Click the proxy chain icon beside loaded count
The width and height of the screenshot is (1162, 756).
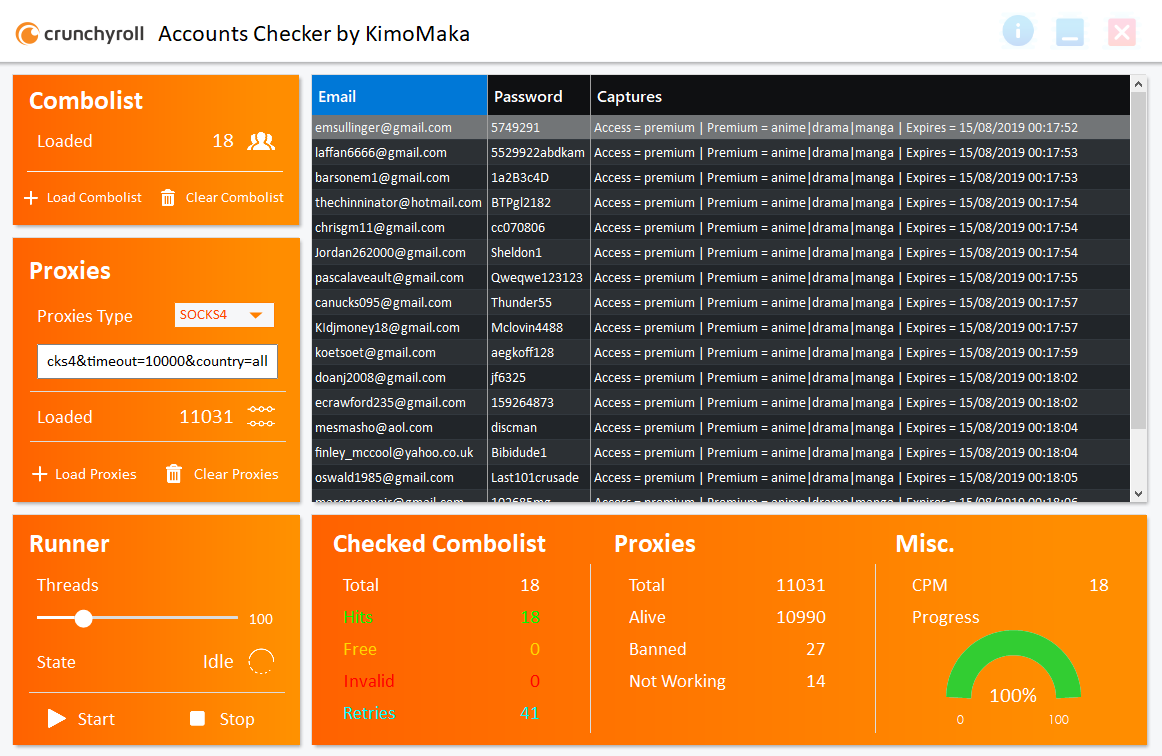pos(261,417)
